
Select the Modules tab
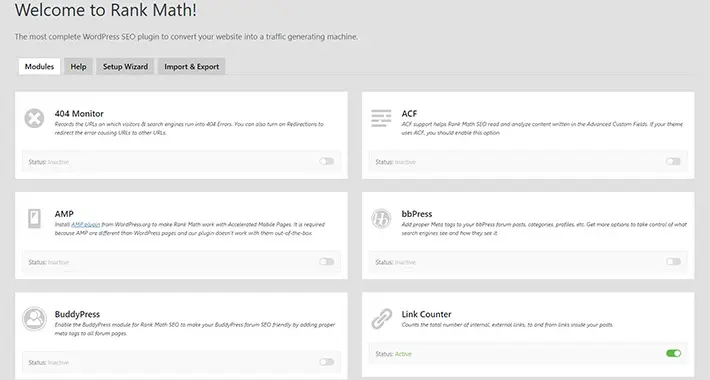pos(39,67)
